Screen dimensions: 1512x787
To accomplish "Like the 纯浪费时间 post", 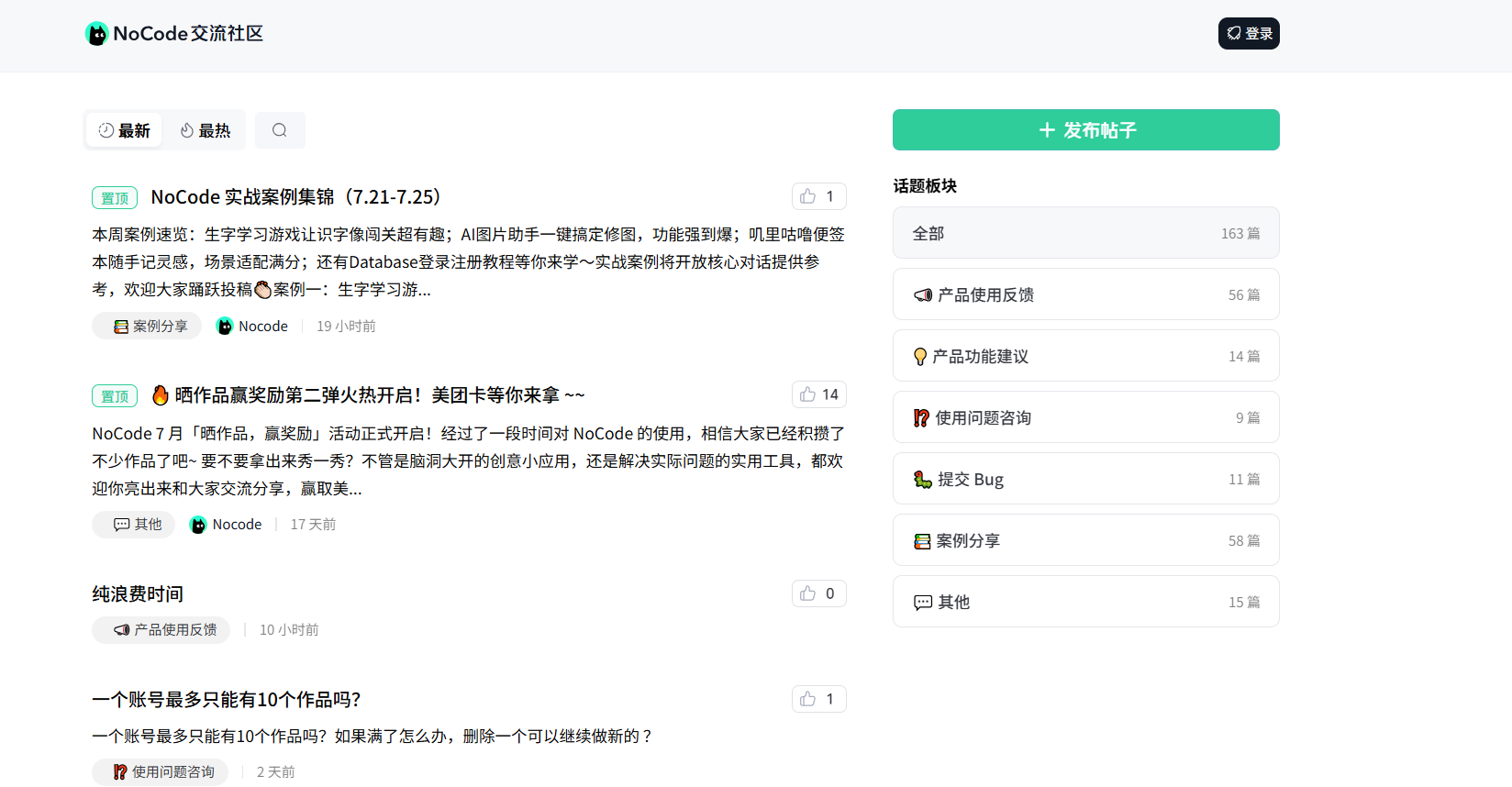I will click(818, 593).
